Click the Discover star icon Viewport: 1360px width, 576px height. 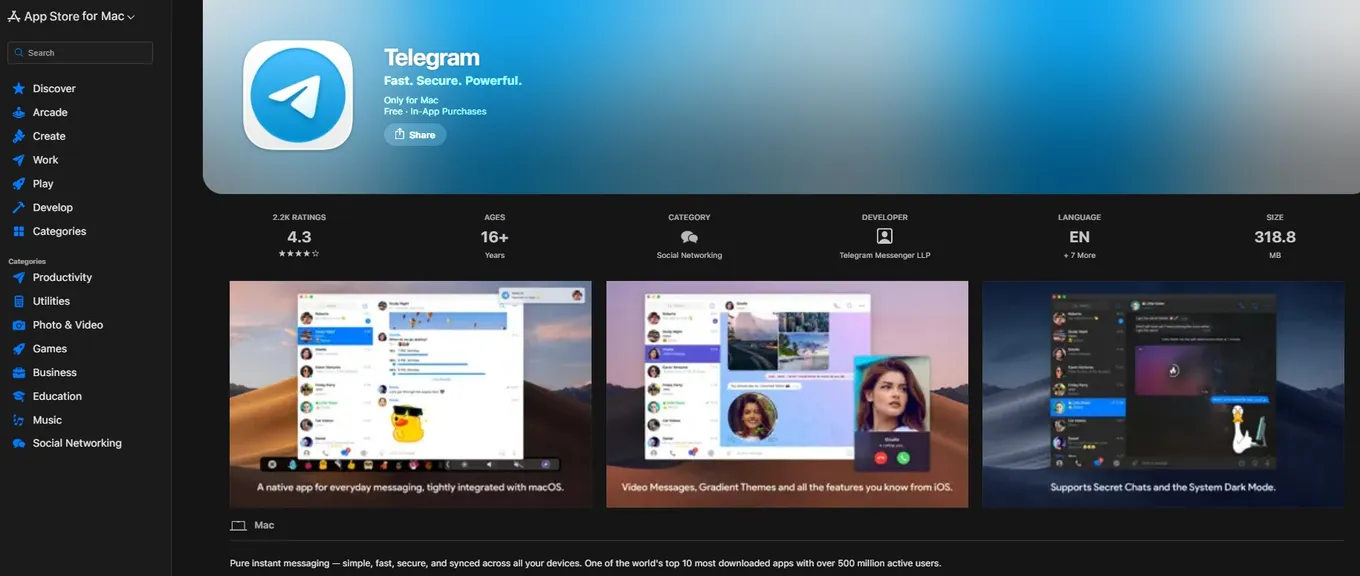(x=18, y=89)
